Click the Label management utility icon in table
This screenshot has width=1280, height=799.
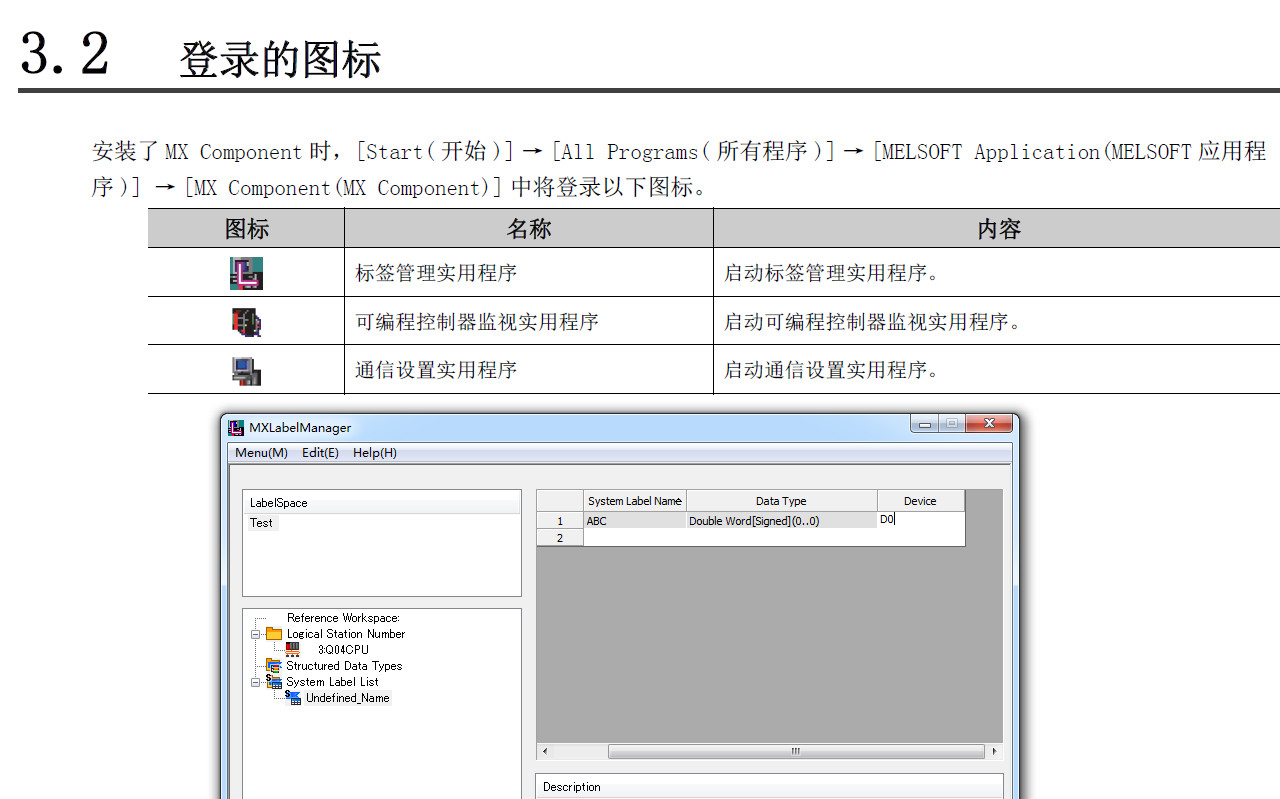pyautogui.click(x=246, y=273)
